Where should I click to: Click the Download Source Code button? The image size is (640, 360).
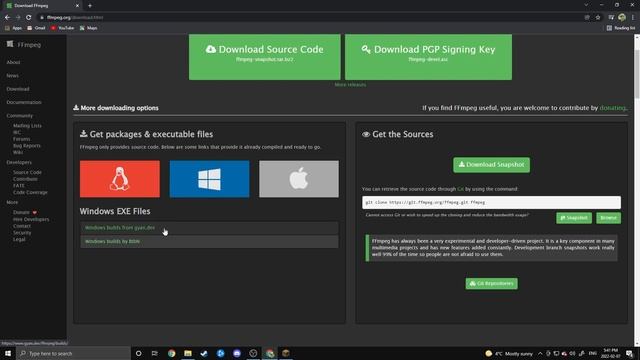264,57
